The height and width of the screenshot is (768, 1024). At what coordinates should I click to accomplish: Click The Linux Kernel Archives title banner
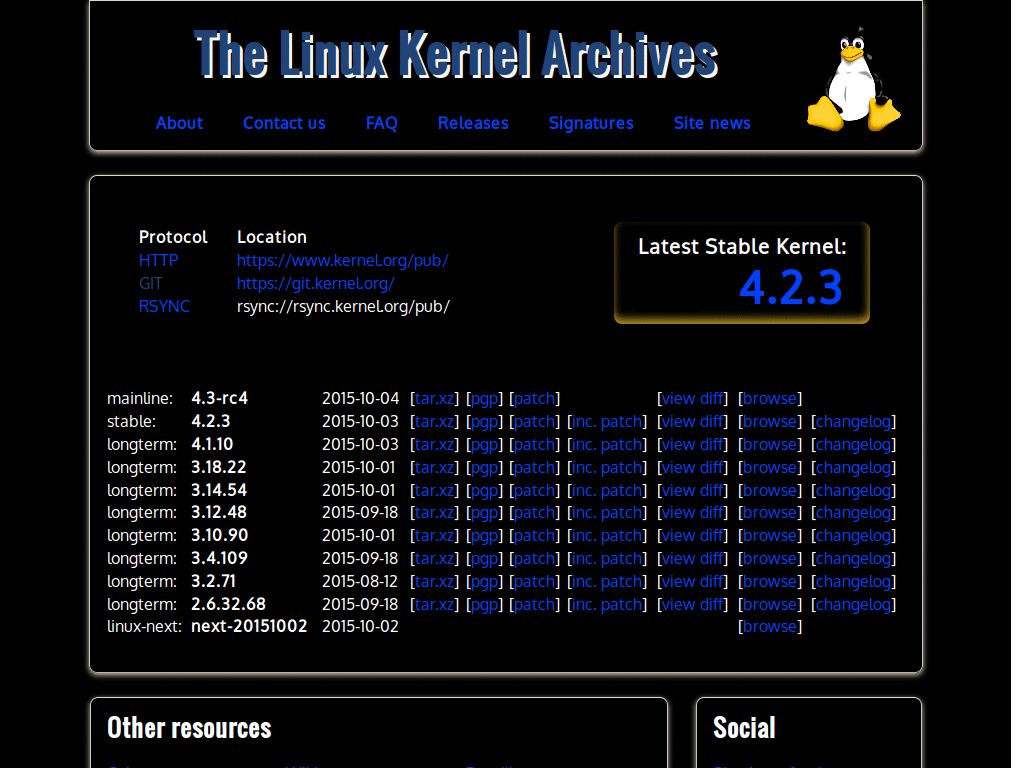[457, 55]
